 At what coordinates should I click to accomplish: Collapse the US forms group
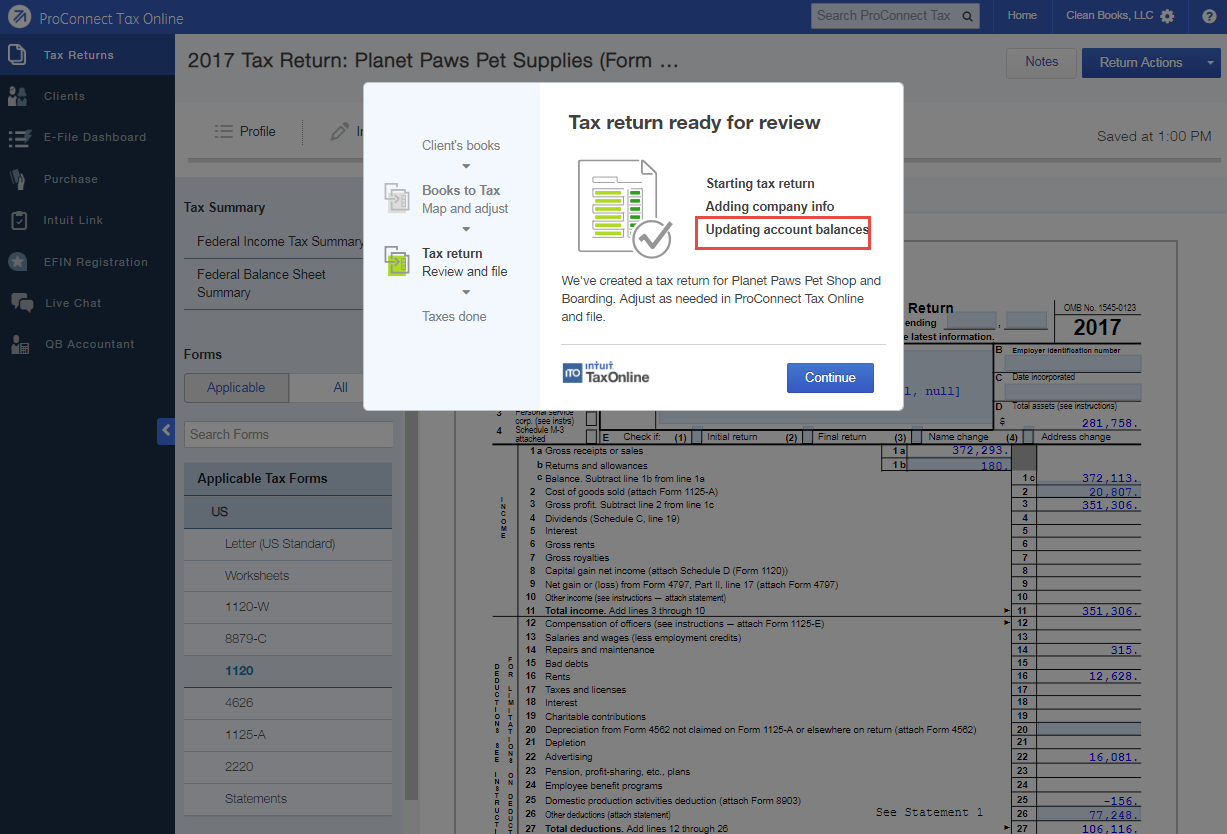tap(288, 511)
